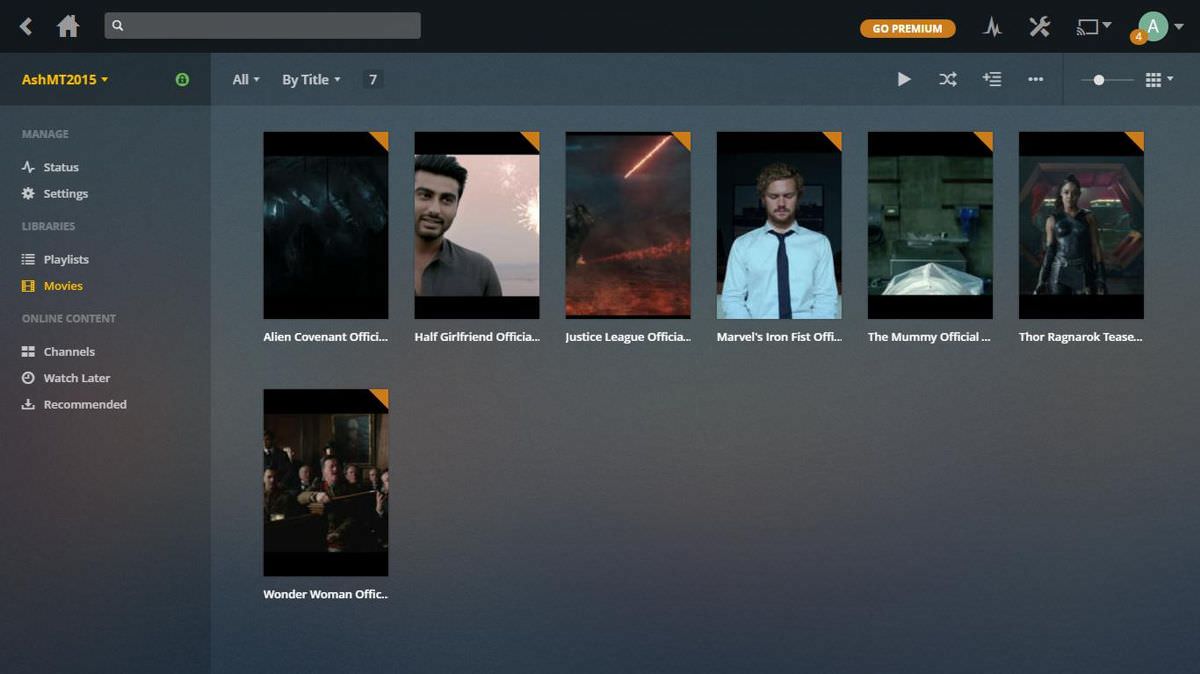Open Status in the sidebar

pyautogui.click(x=61, y=167)
